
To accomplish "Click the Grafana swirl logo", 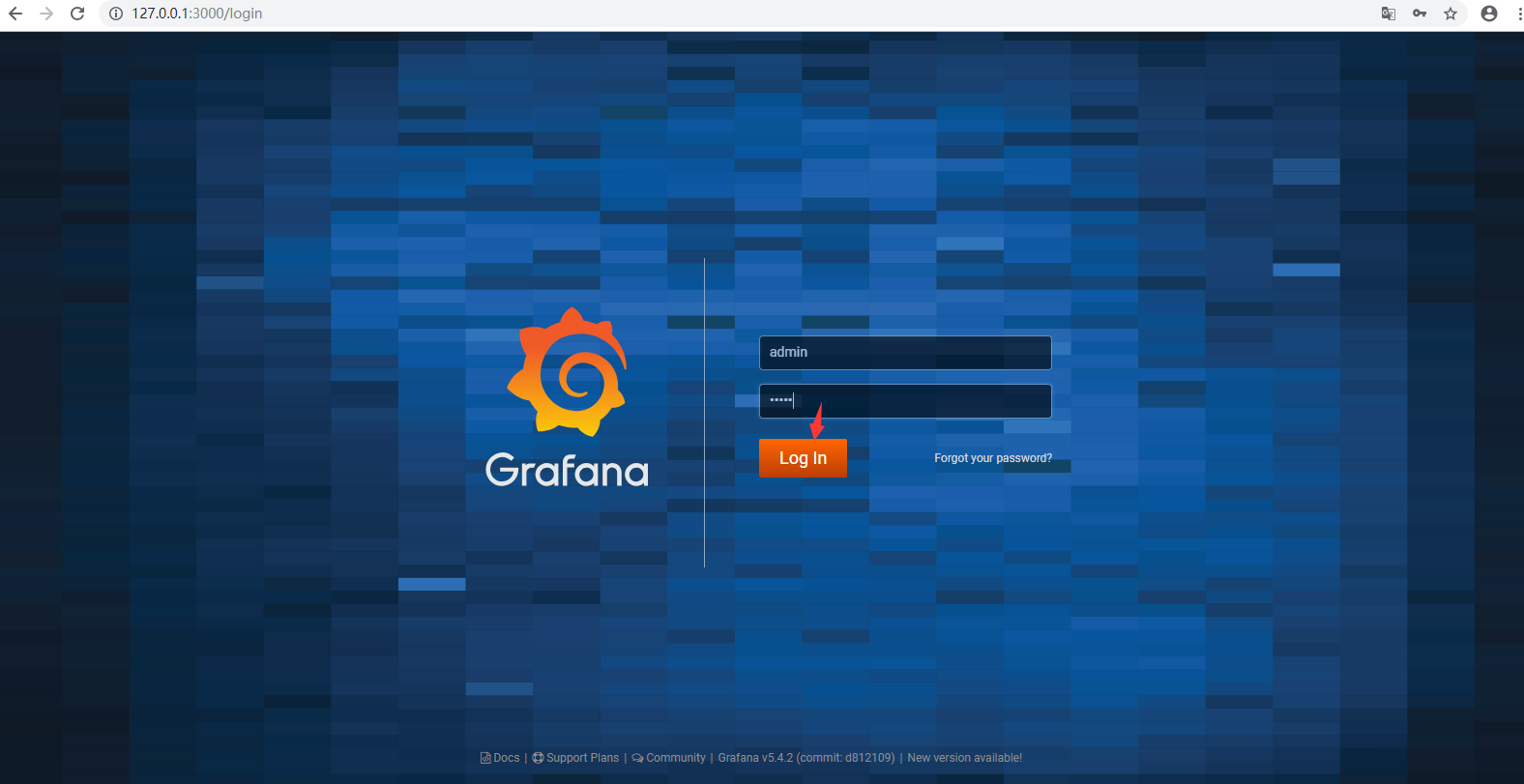I will 568,372.
